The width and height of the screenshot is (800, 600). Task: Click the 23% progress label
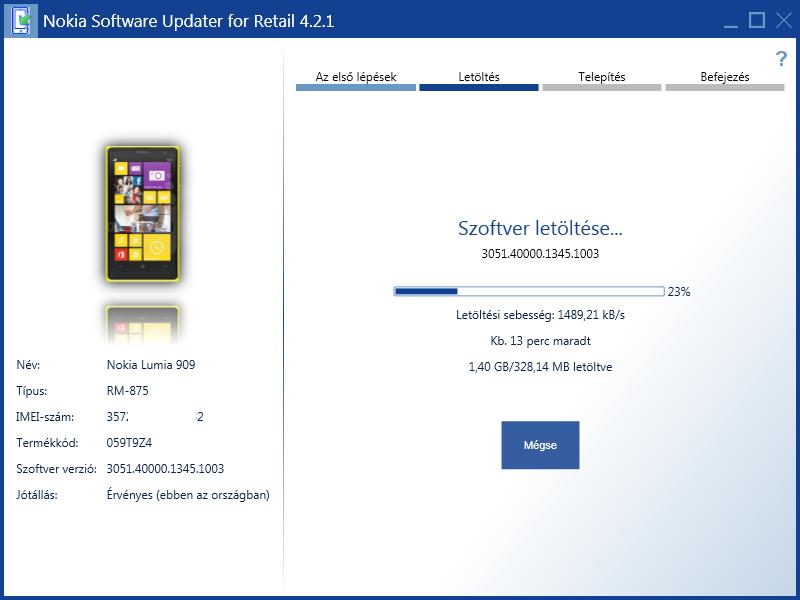click(679, 292)
